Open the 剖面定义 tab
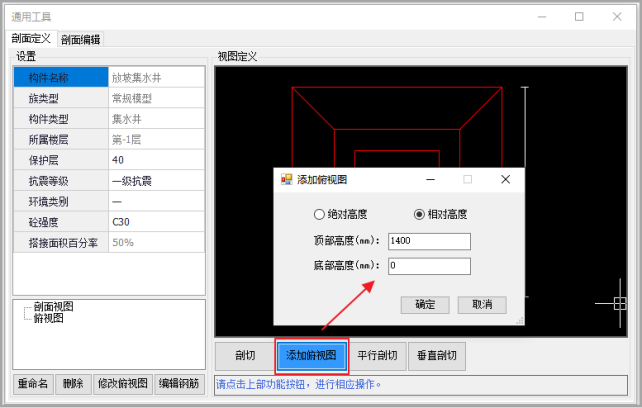 point(31,39)
